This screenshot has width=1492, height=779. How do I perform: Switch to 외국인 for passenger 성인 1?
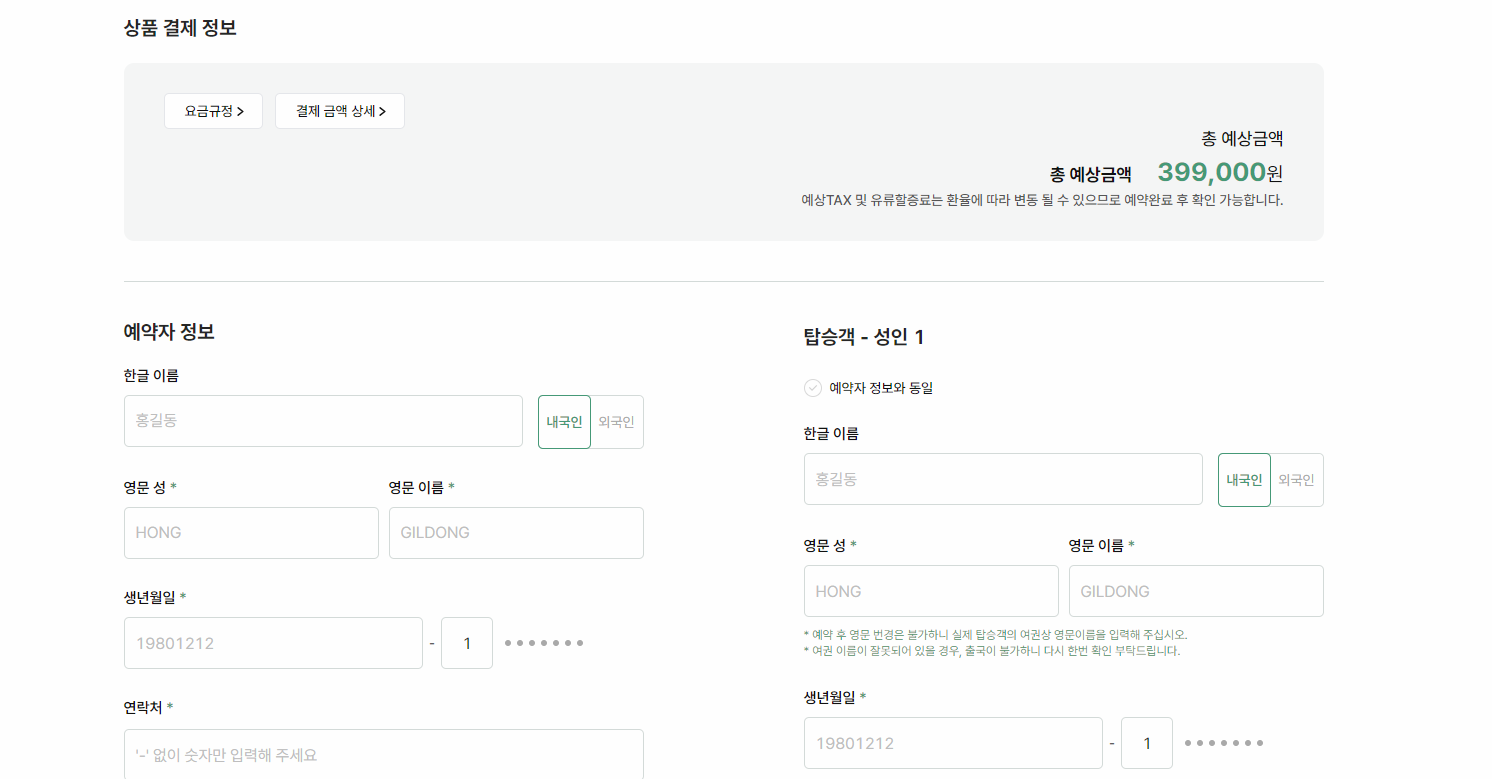pos(1297,479)
